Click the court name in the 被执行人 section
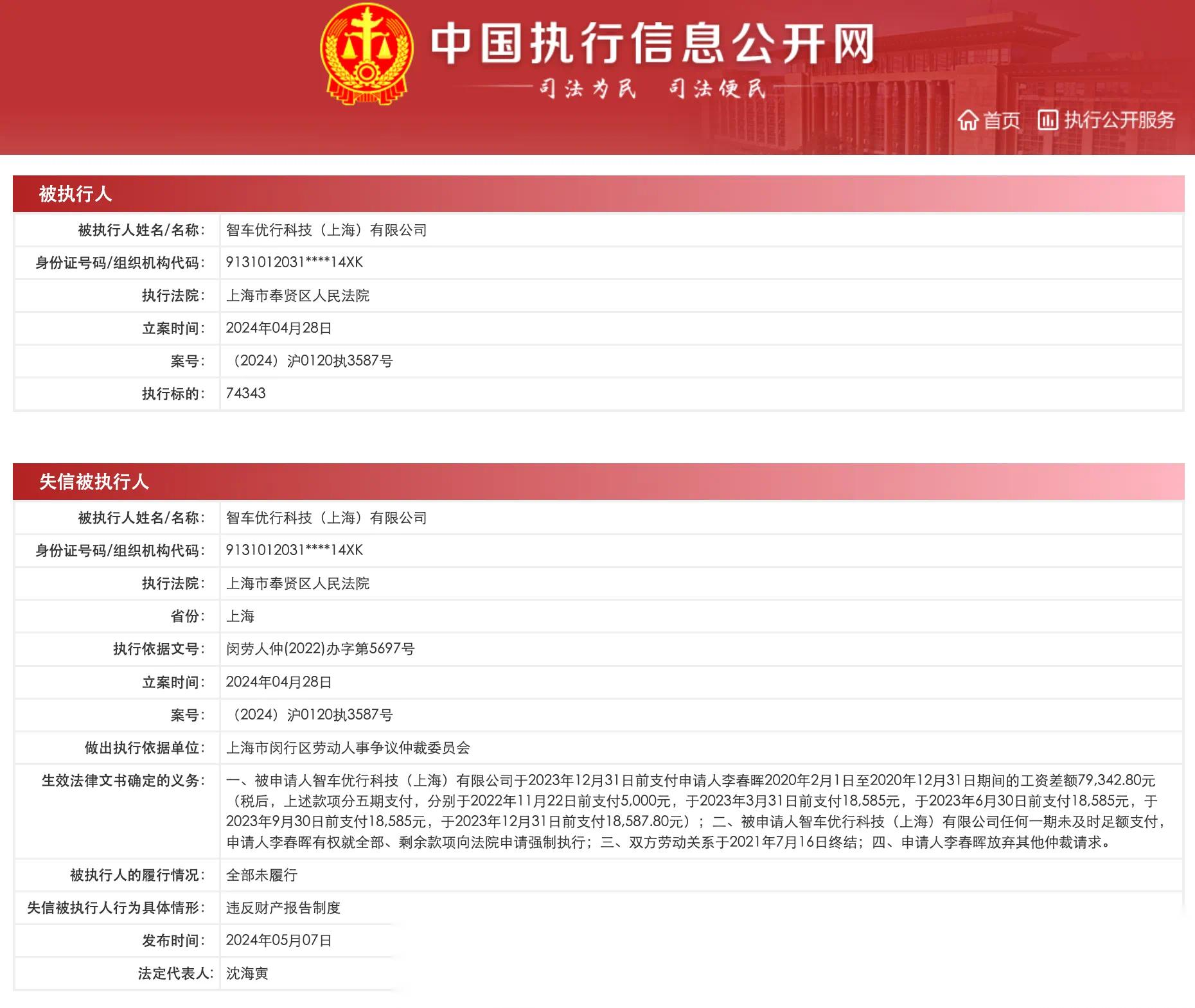 pyautogui.click(x=297, y=296)
